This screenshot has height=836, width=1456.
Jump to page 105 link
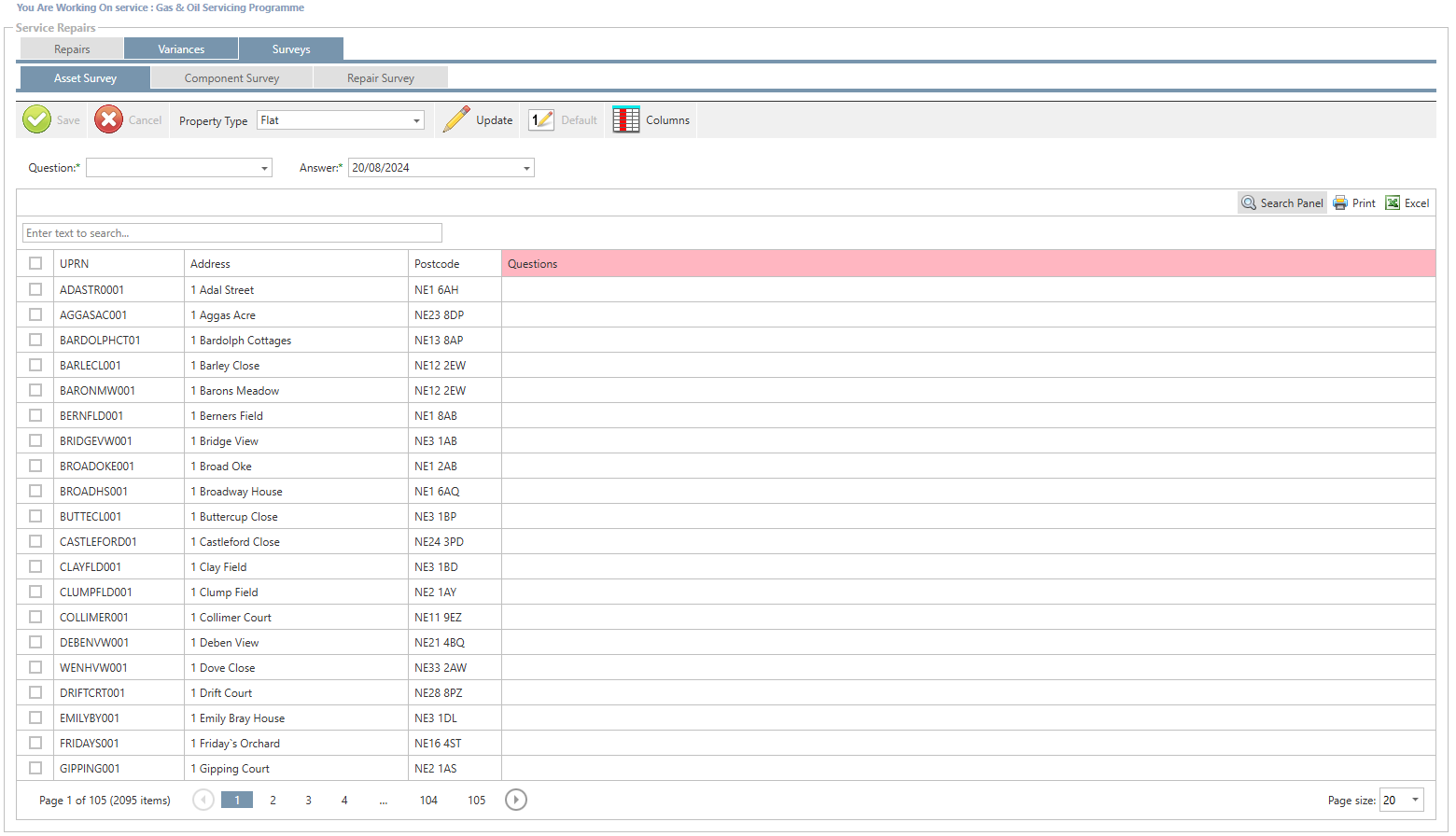476,801
